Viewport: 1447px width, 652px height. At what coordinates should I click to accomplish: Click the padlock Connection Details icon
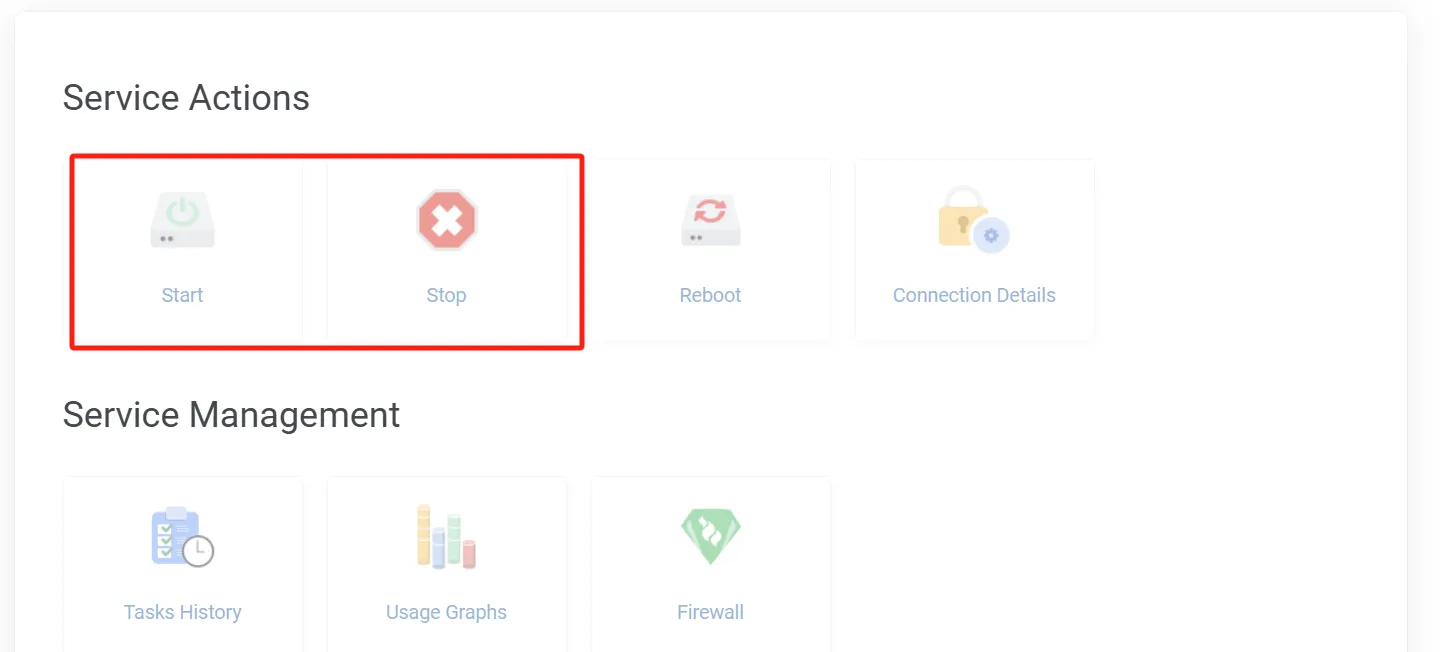click(974, 219)
